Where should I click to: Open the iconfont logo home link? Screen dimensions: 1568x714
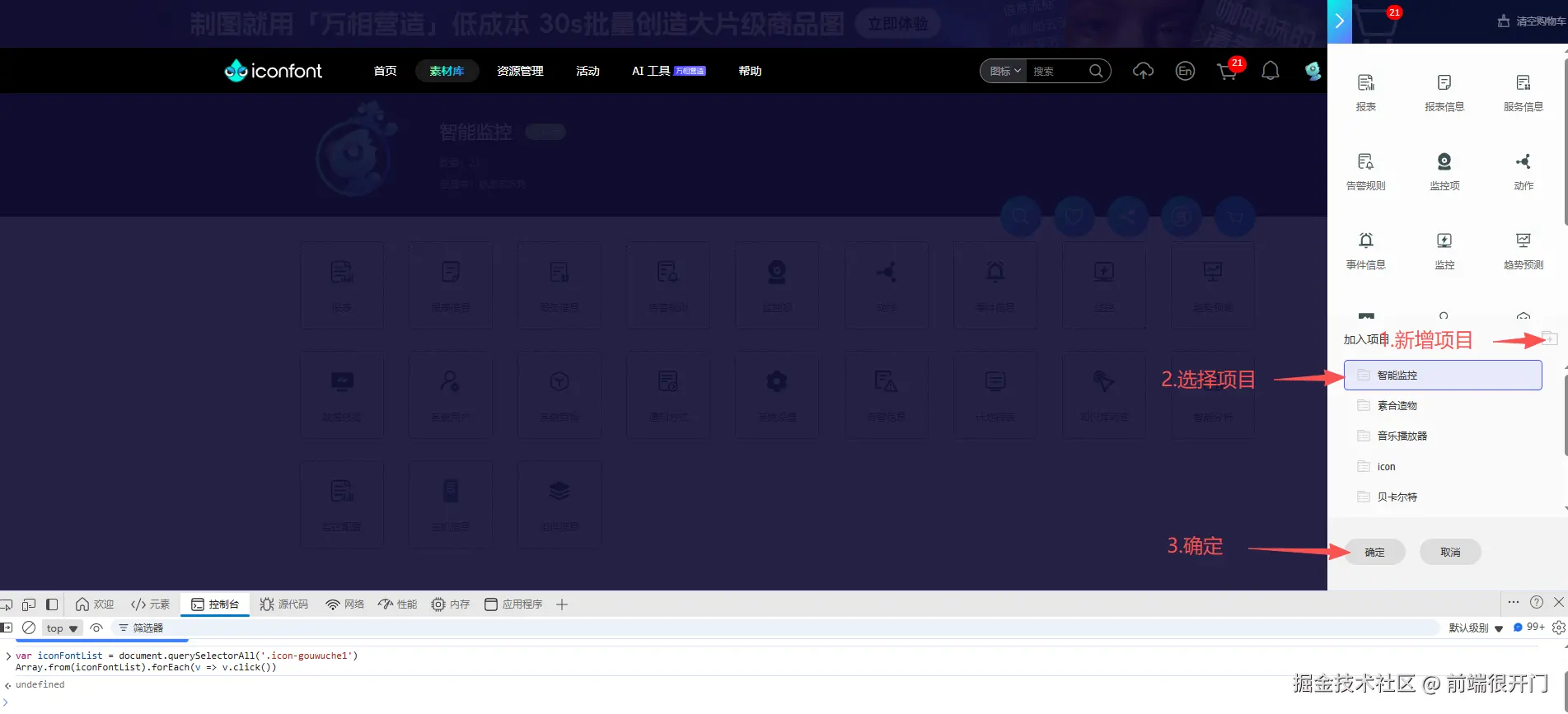pyautogui.click(x=274, y=71)
